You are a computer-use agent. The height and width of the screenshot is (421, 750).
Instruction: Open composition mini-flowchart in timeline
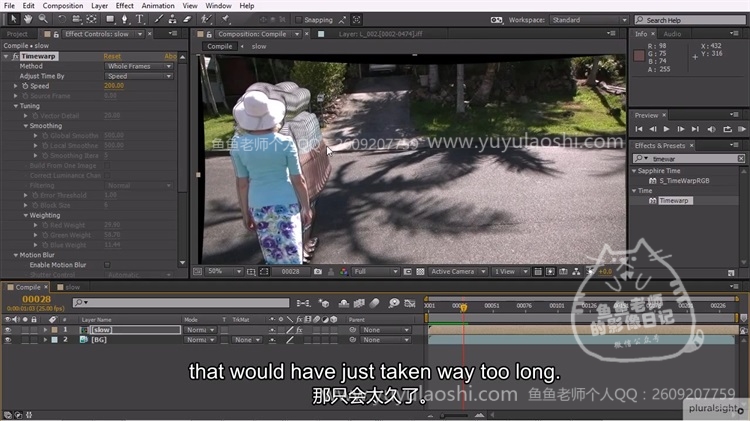click(x=303, y=303)
